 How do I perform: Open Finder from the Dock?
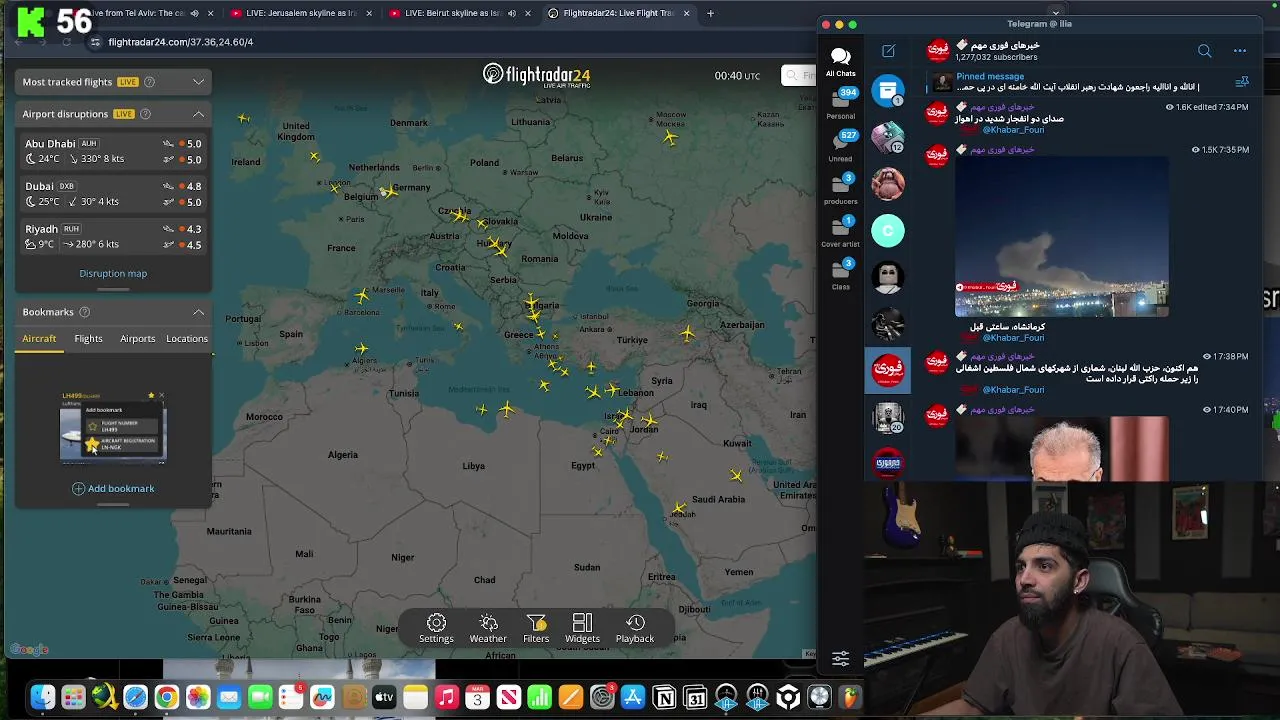click(42, 697)
